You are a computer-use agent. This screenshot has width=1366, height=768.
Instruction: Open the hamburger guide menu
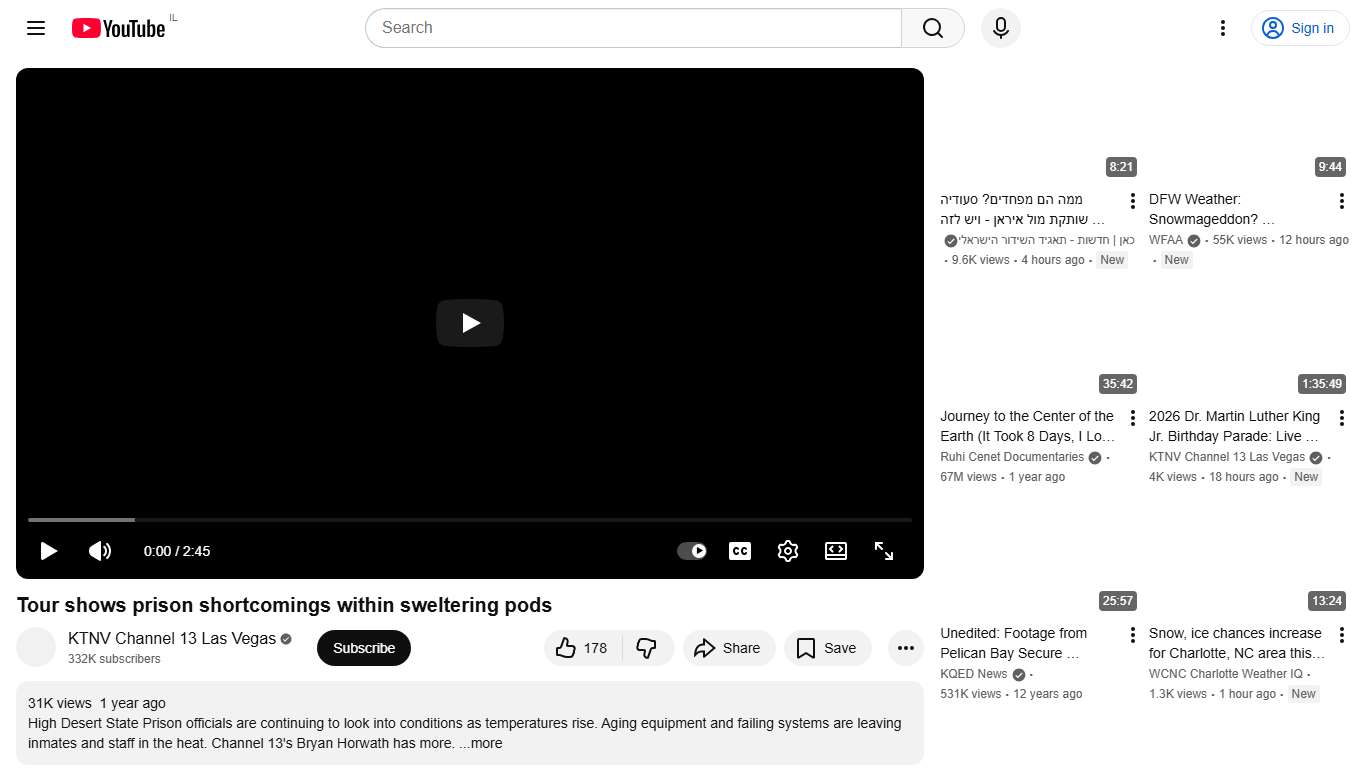(x=36, y=28)
